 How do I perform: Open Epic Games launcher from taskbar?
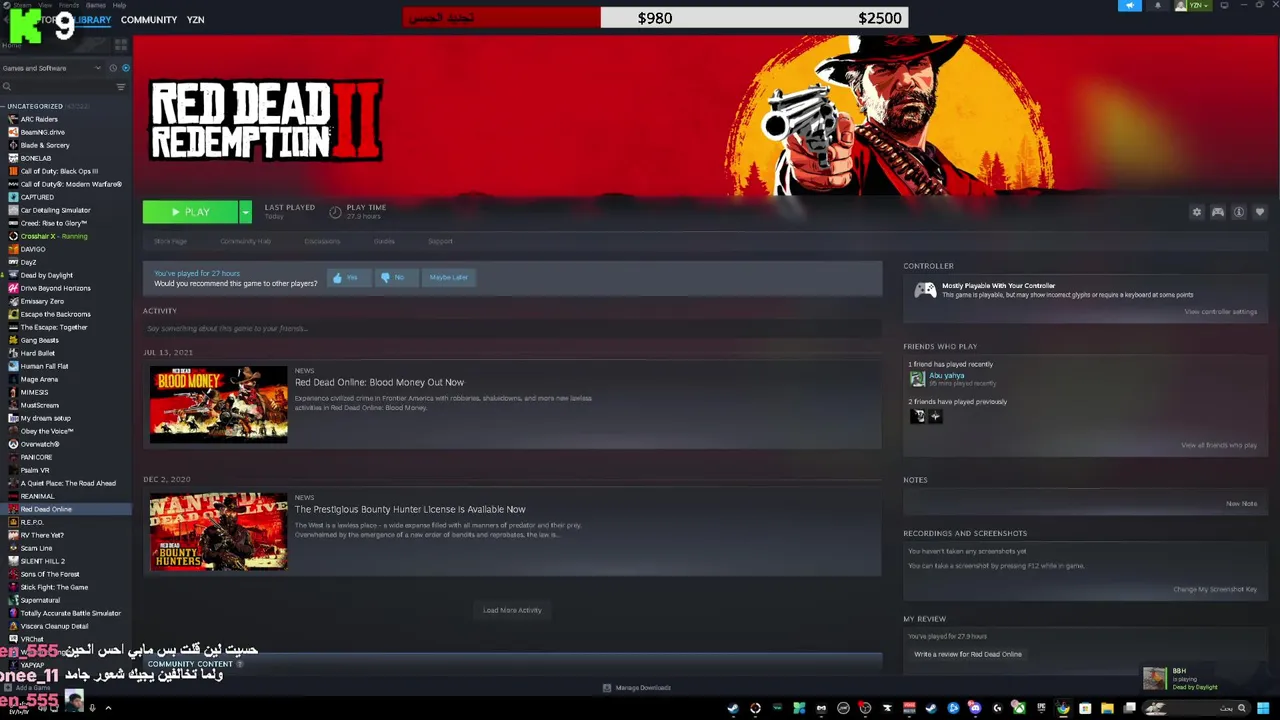(x=1042, y=708)
